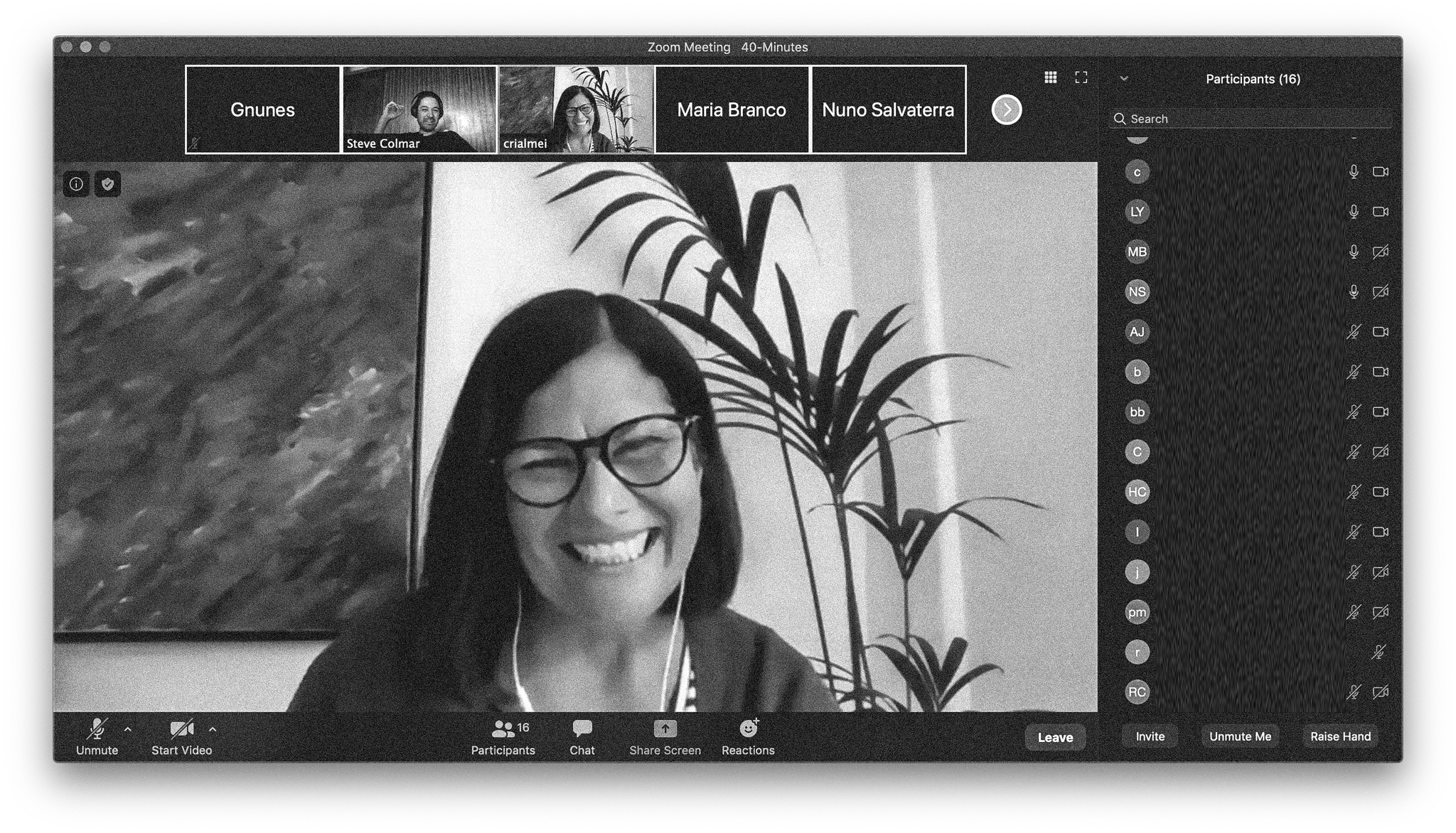Click the participants Search field
Screen dimensions: 1456x833
click(x=1250, y=119)
